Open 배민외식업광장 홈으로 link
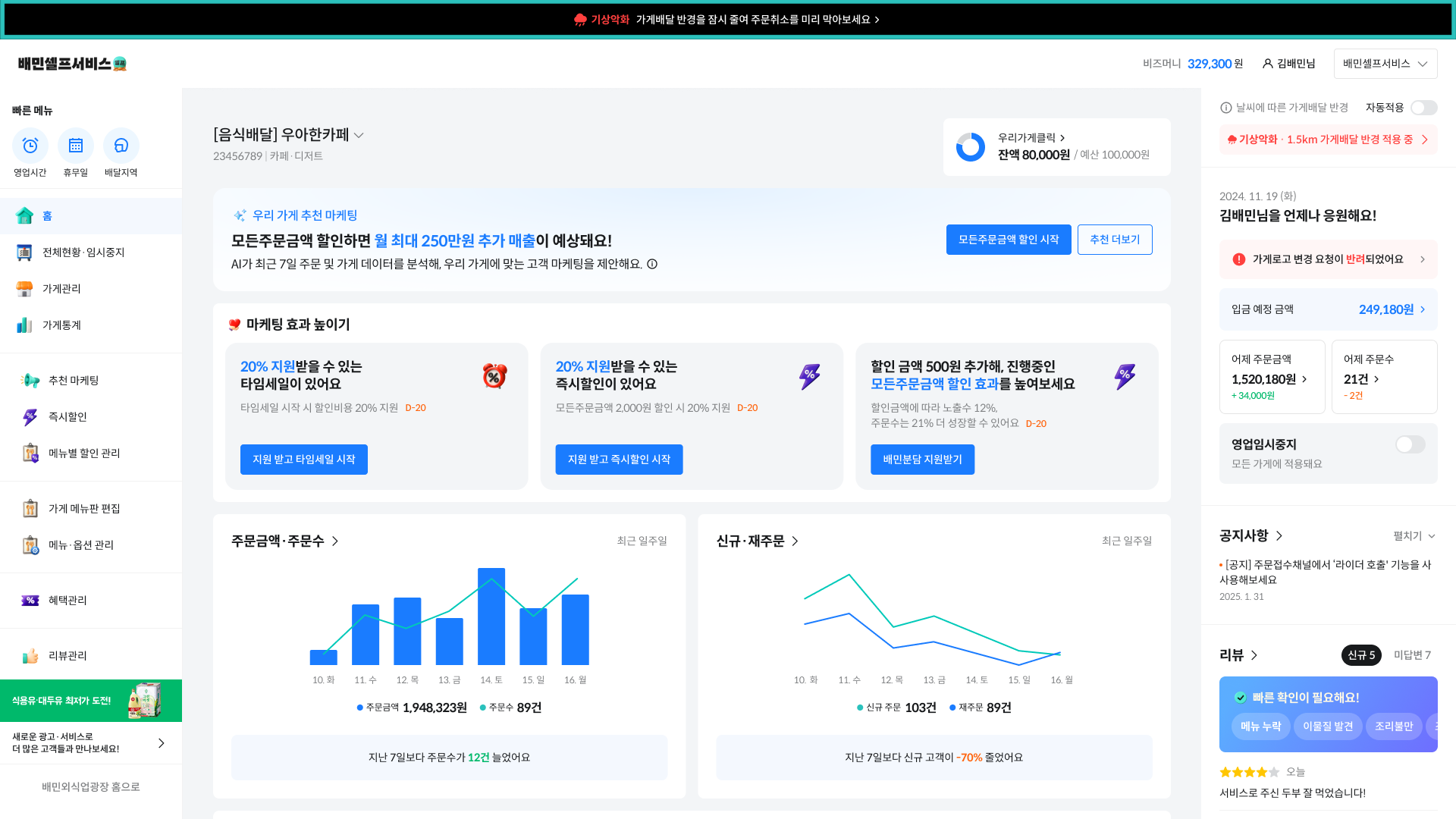The image size is (1456, 819). point(91,787)
